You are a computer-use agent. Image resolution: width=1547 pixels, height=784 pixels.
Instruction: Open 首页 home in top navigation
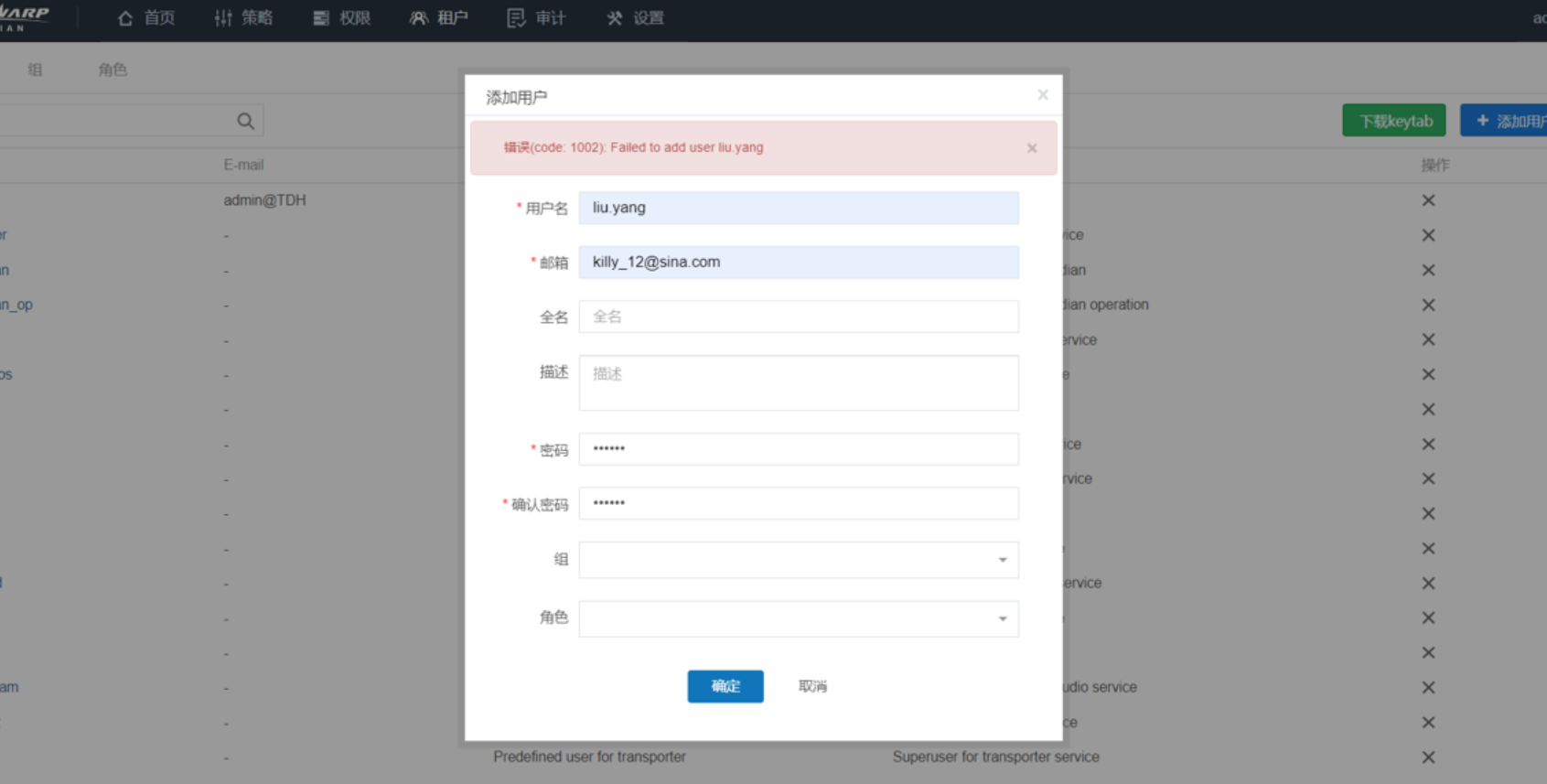[x=146, y=18]
